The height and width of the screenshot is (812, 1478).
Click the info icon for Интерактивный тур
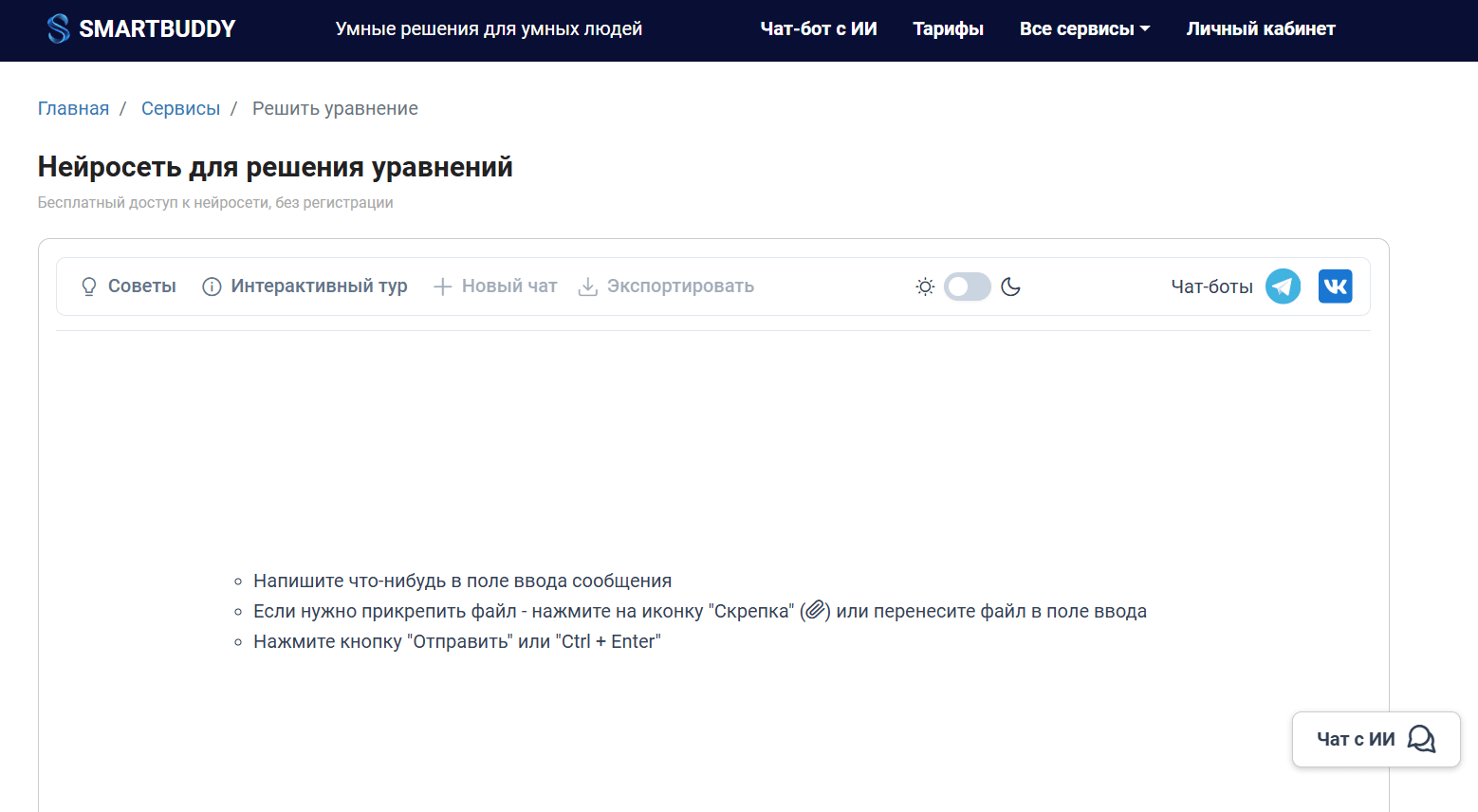212,286
